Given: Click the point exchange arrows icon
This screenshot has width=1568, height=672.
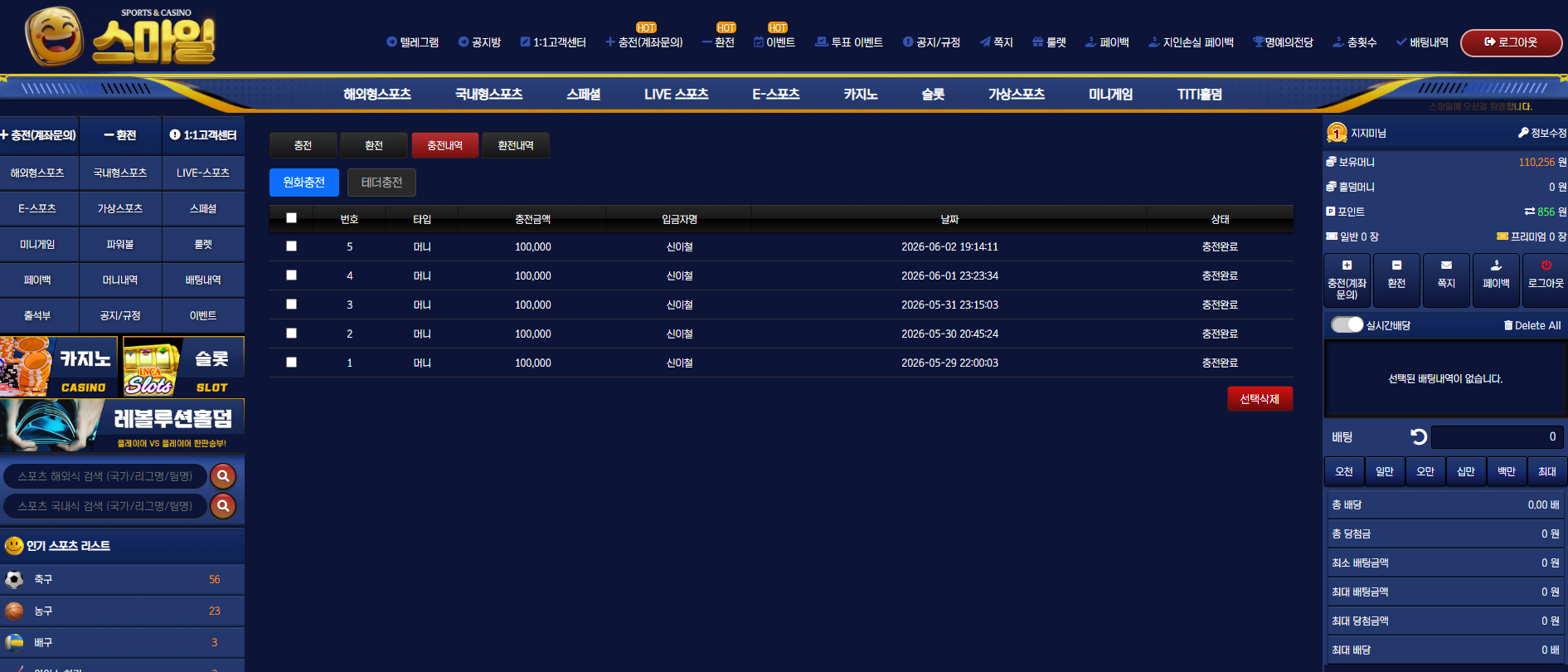Looking at the screenshot, I should tap(1529, 212).
